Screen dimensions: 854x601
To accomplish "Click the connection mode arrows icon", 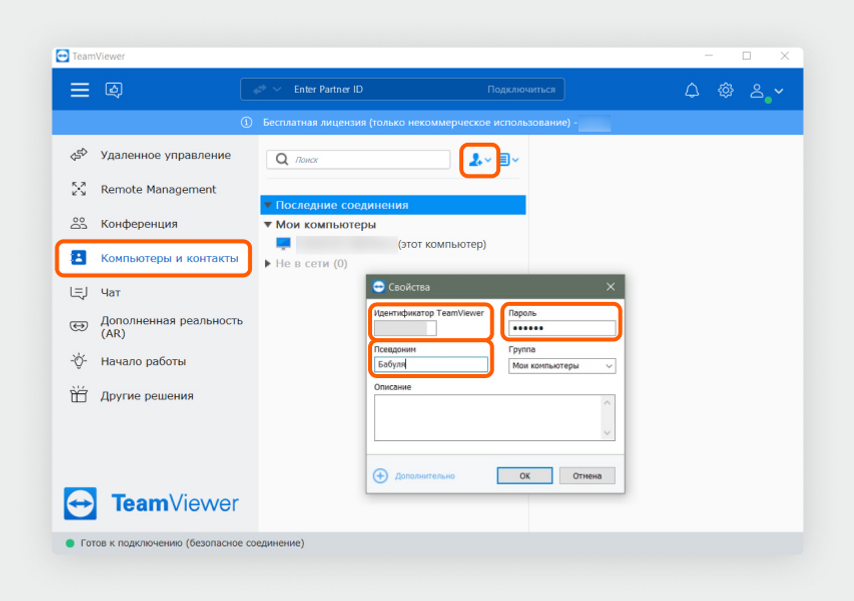I will (x=260, y=89).
